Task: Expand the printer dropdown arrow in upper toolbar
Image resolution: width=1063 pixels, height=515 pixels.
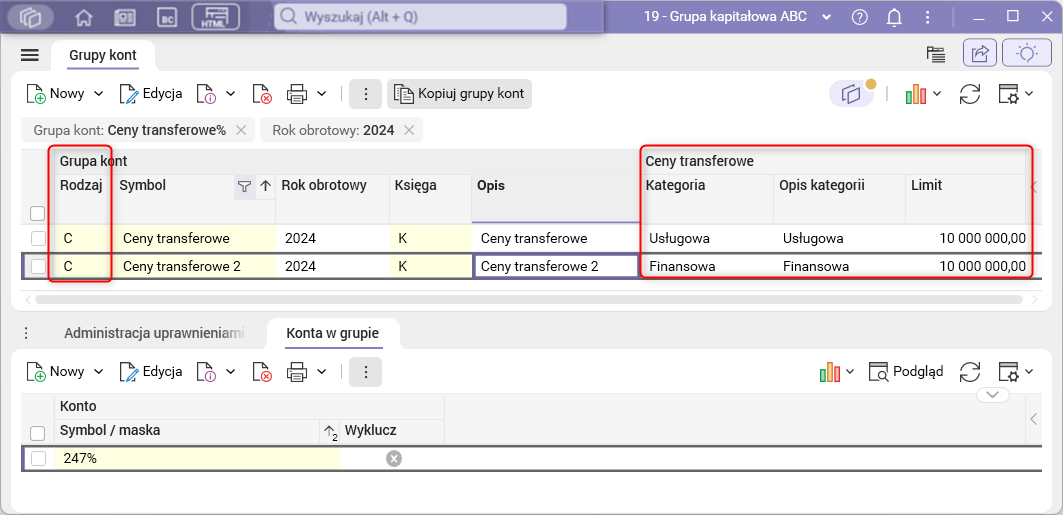Action: 322,94
